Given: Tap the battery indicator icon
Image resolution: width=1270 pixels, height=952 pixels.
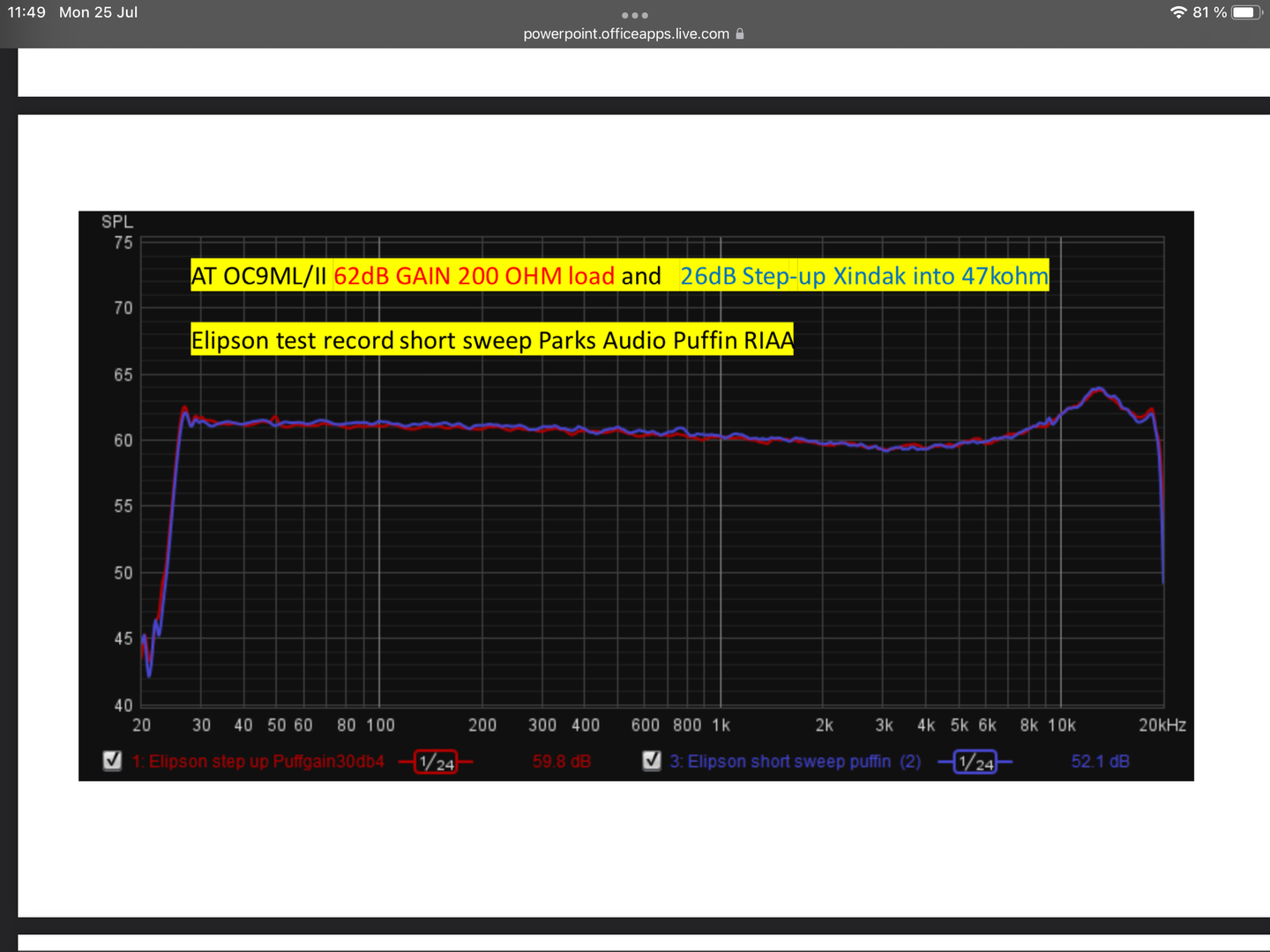Looking at the screenshot, I should (1247, 12).
